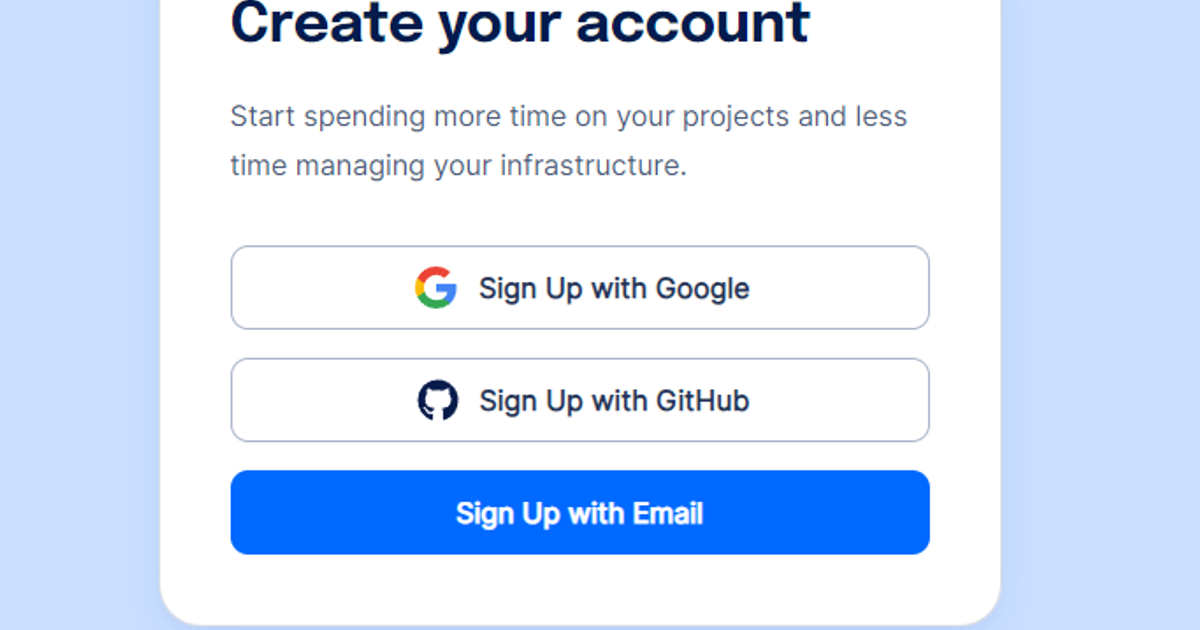Sign up using the Google button
1200x630 pixels.
(580, 288)
